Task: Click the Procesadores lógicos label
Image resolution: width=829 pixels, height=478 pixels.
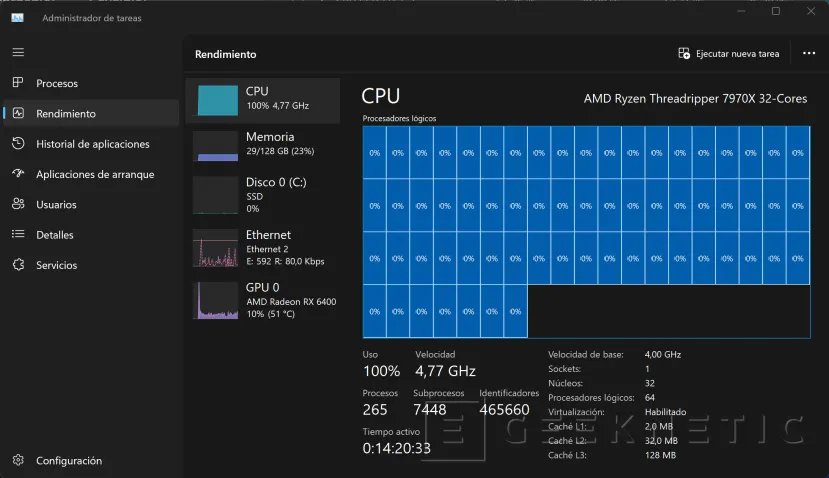Action: [x=399, y=118]
